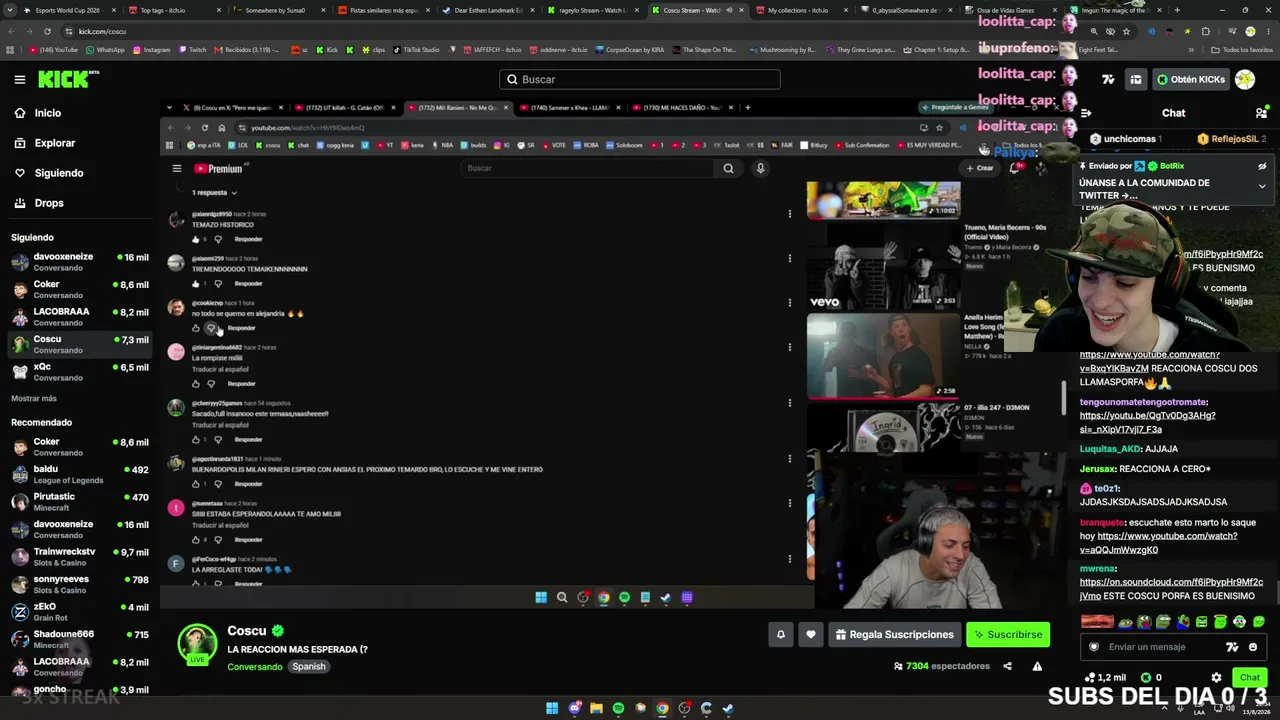Open Spotify from the Windows taskbar
The image size is (1280, 720).
618,708
